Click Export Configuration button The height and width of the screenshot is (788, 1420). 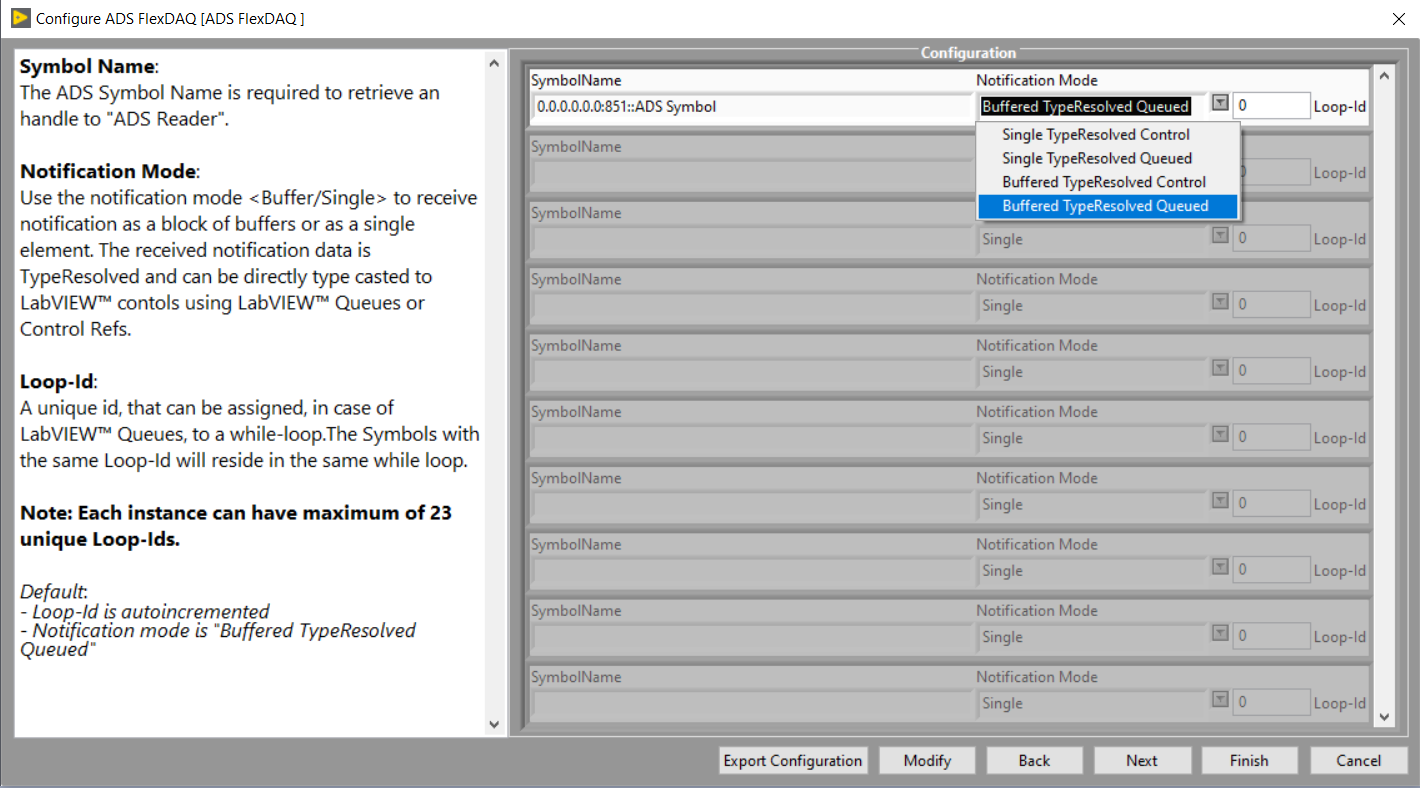(x=793, y=761)
